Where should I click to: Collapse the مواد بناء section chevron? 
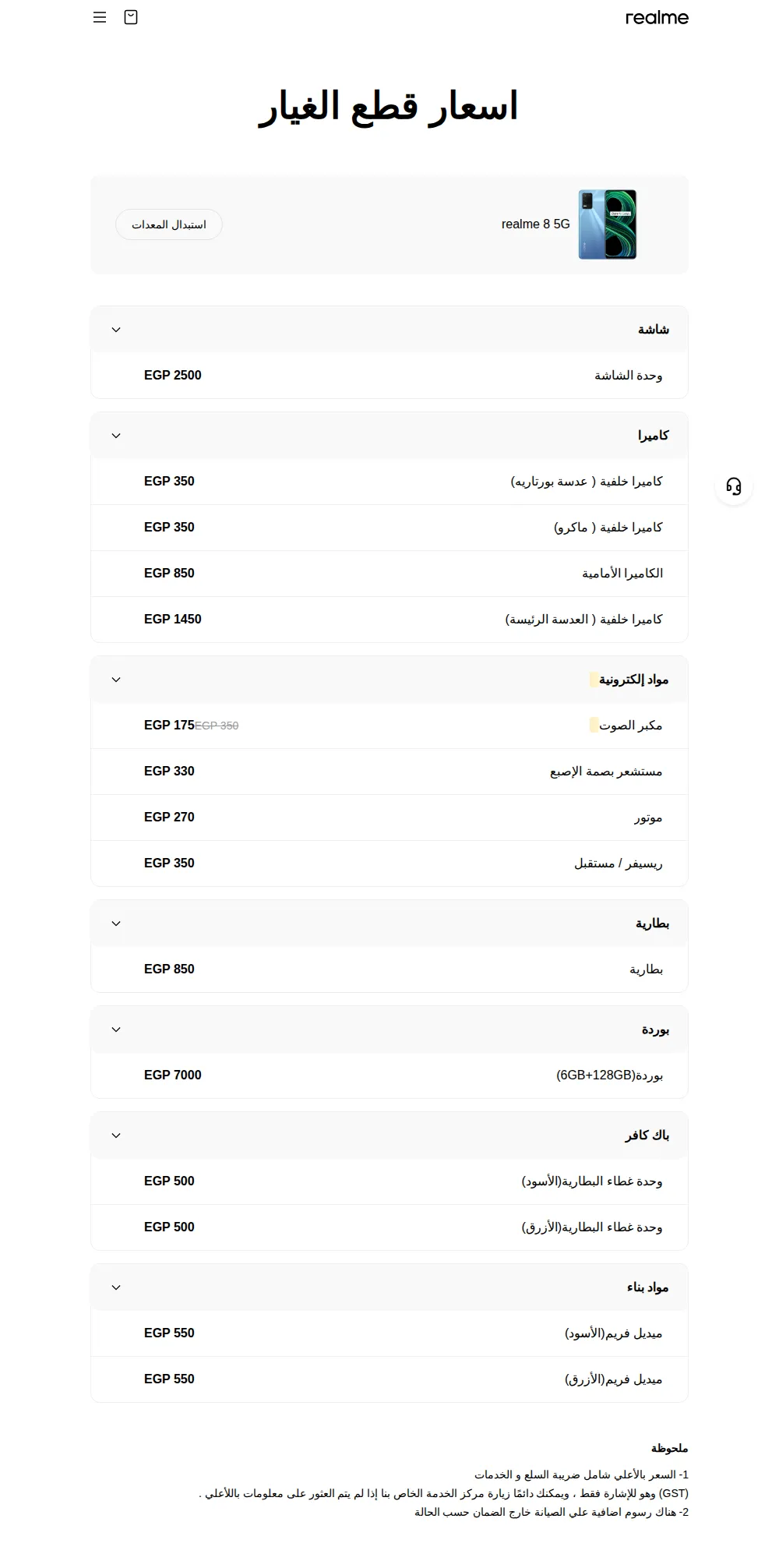(116, 1287)
